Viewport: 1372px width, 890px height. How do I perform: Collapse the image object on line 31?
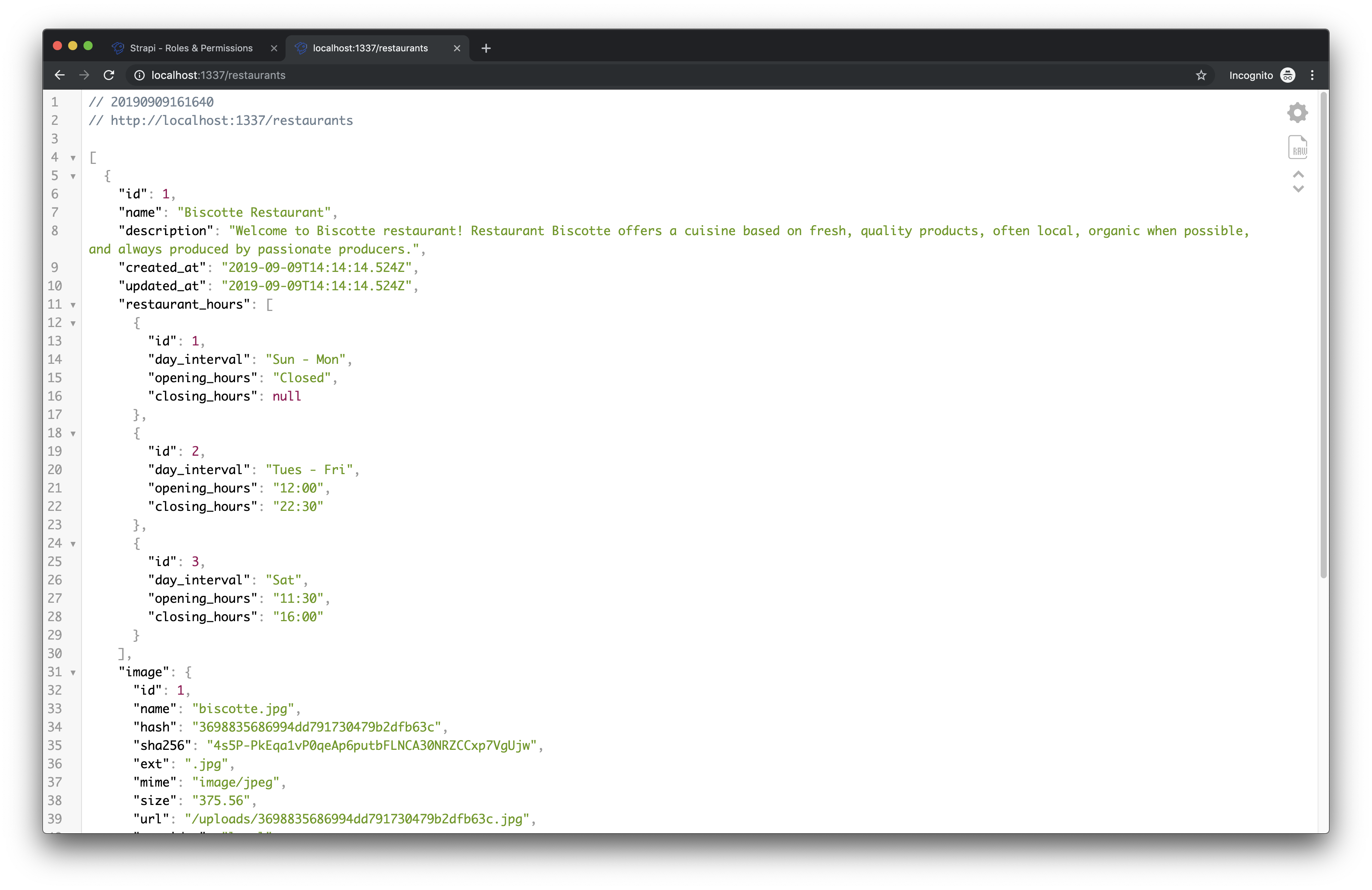tap(73, 672)
